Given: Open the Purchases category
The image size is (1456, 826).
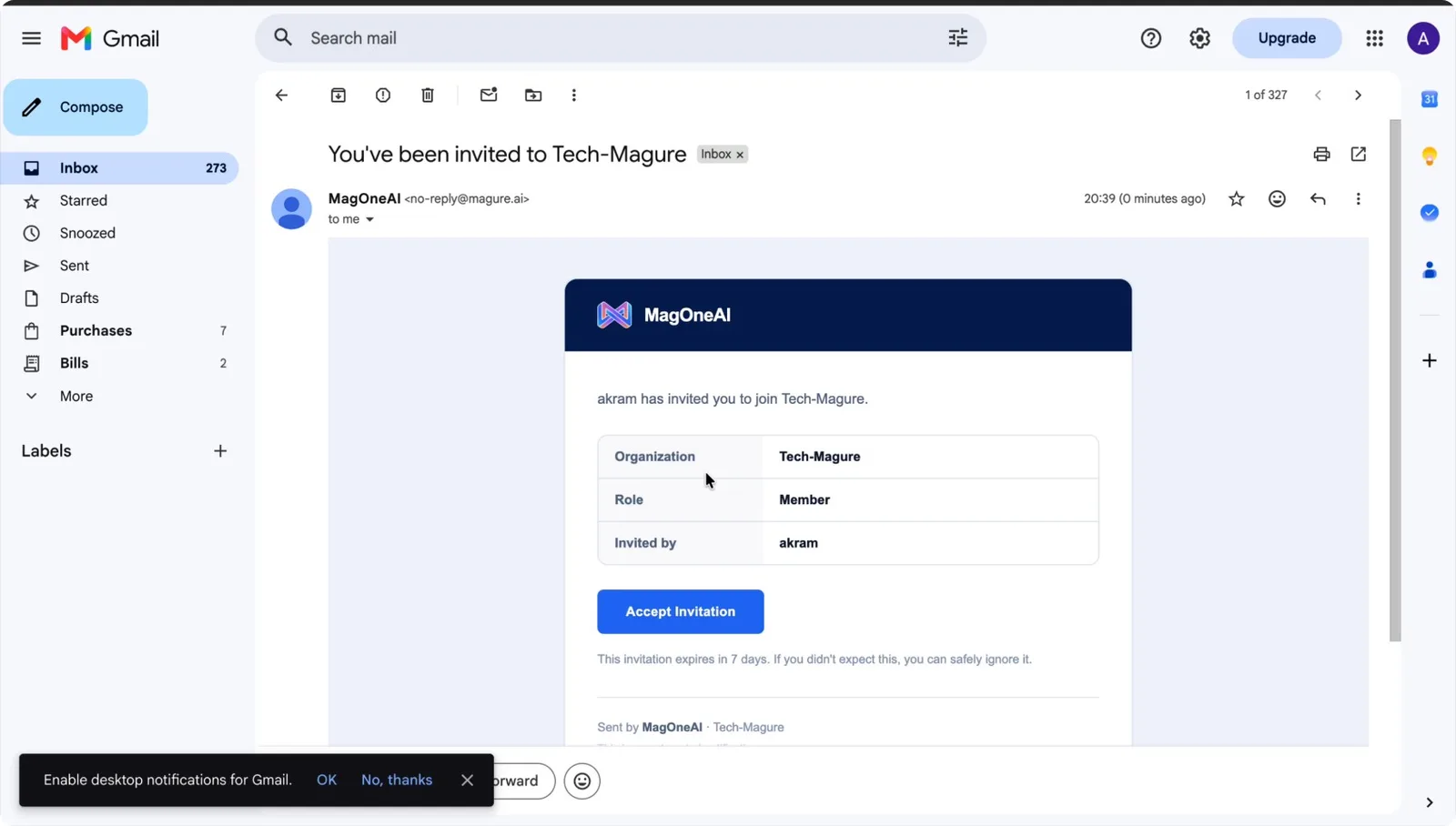Looking at the screenshot, I should pyautogui.click(x=119, y=330).
